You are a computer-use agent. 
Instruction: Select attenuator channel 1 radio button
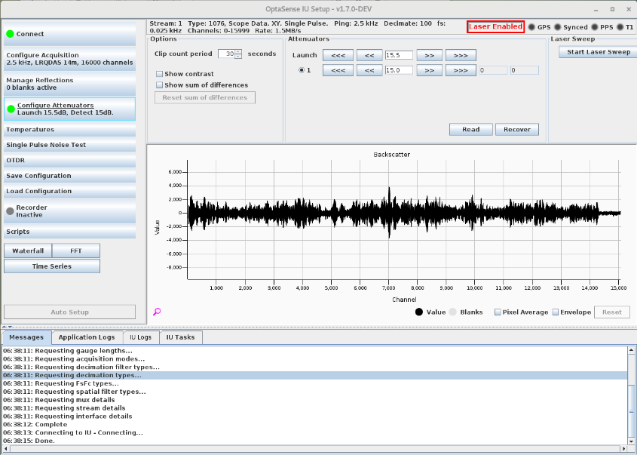[304, 71]
